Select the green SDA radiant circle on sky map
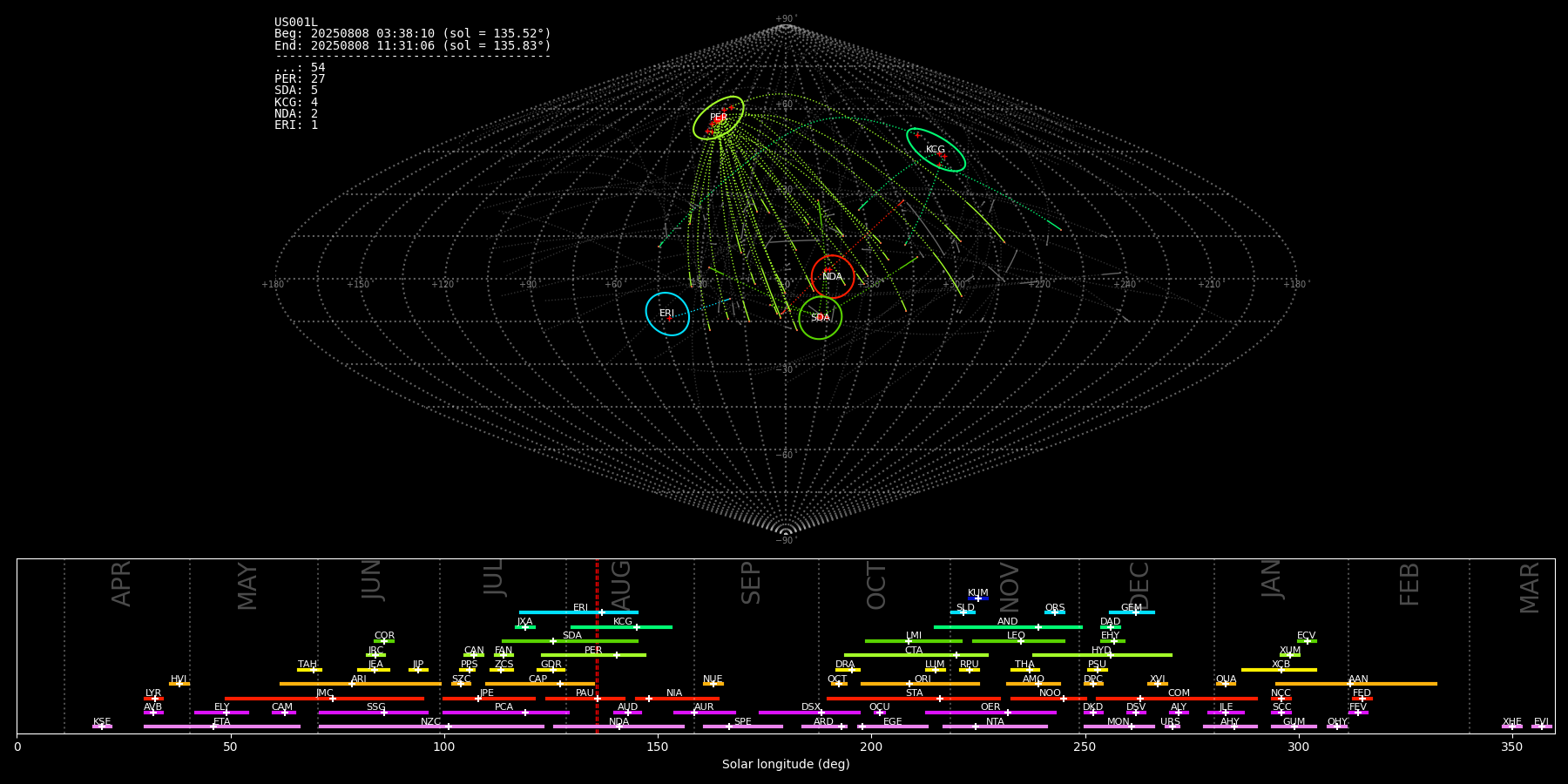Image resolution: width=1568 pixels, height=784 pixels. 820,318
